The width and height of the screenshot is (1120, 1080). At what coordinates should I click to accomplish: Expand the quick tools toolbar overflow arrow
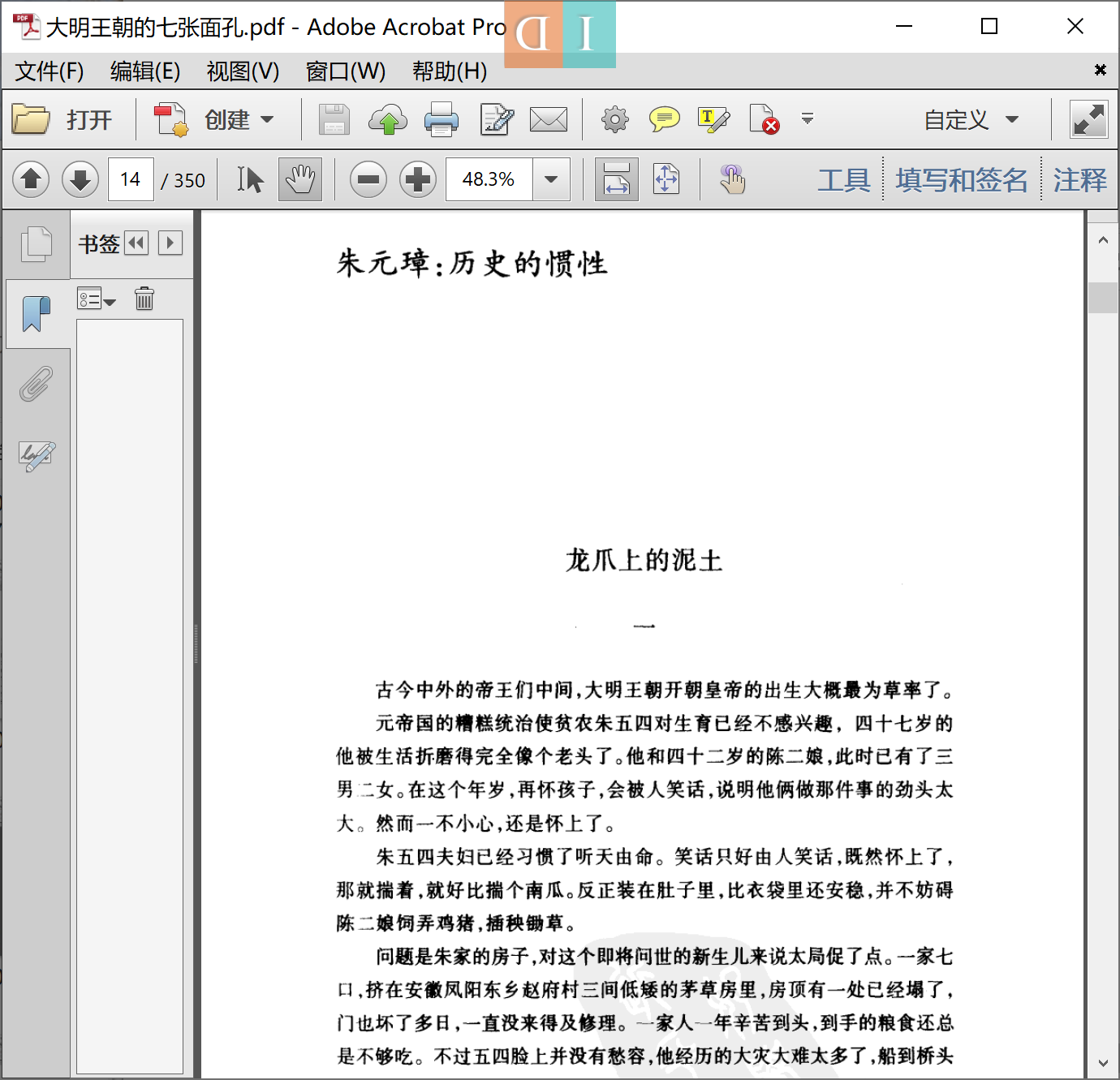pos(808,118)
